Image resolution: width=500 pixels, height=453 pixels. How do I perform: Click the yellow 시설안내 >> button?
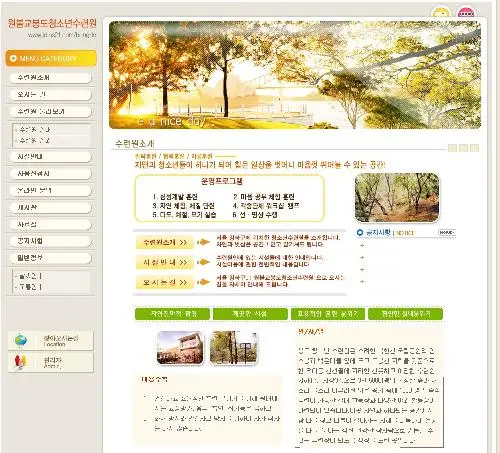pos(165,262)
